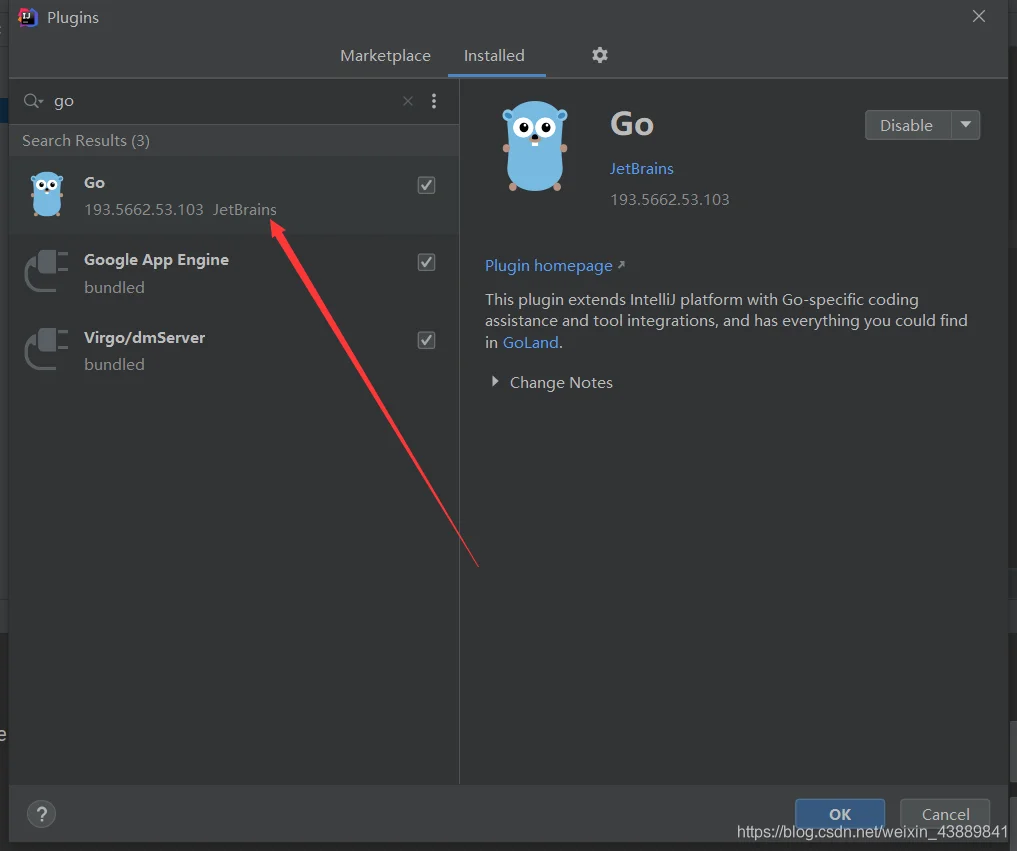Follow the GoLand link in description
Viewport: 1017px width, 851px height.
coord(531,342)
